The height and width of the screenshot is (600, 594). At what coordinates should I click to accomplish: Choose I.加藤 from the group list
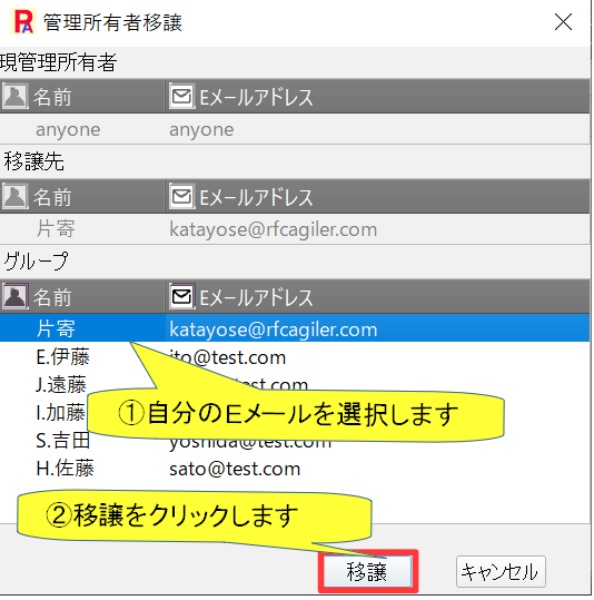pos(60,413)
